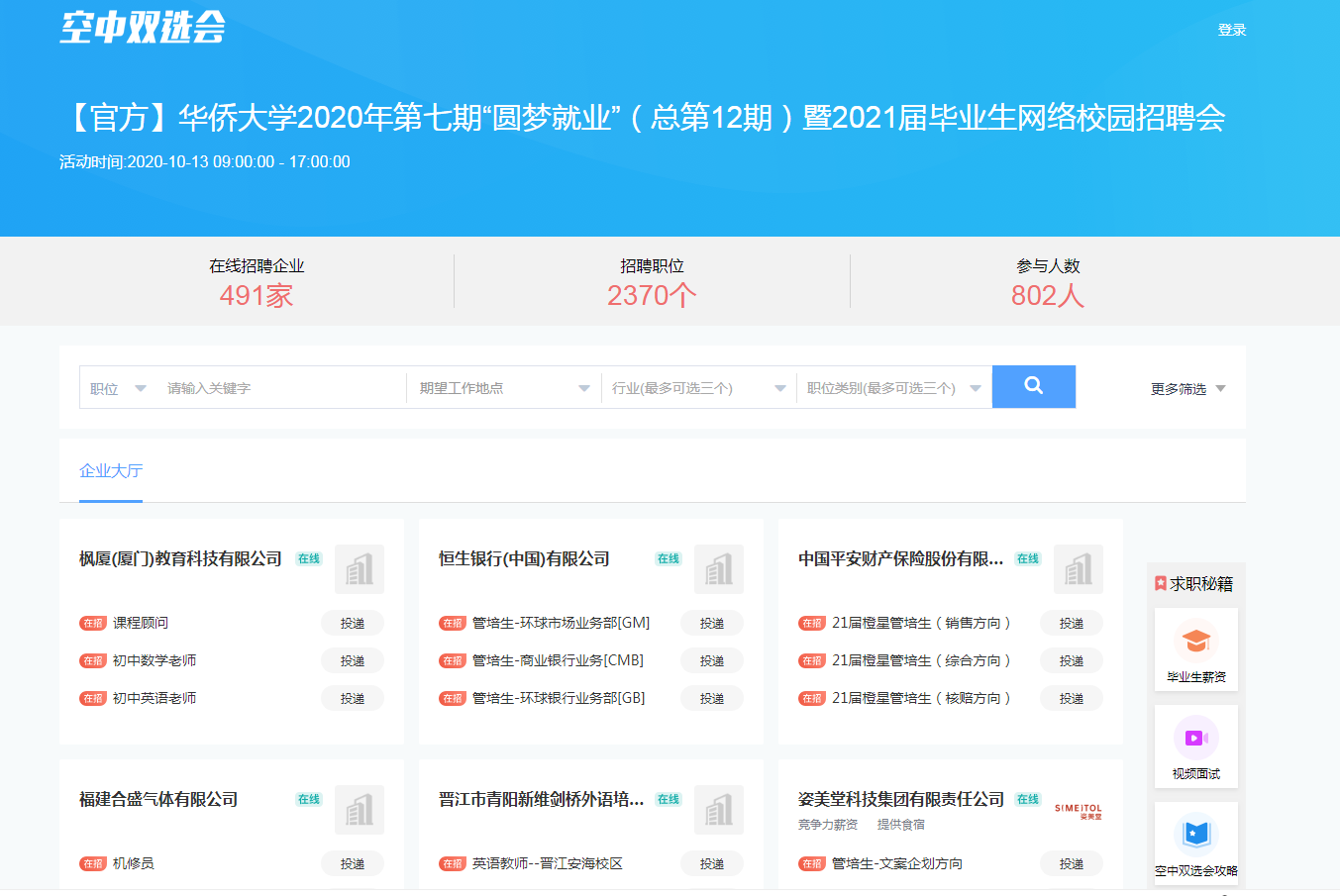Open the 毕业生薪资 graduate salary icon
1340x896 pixels.
pos(1195,642)
